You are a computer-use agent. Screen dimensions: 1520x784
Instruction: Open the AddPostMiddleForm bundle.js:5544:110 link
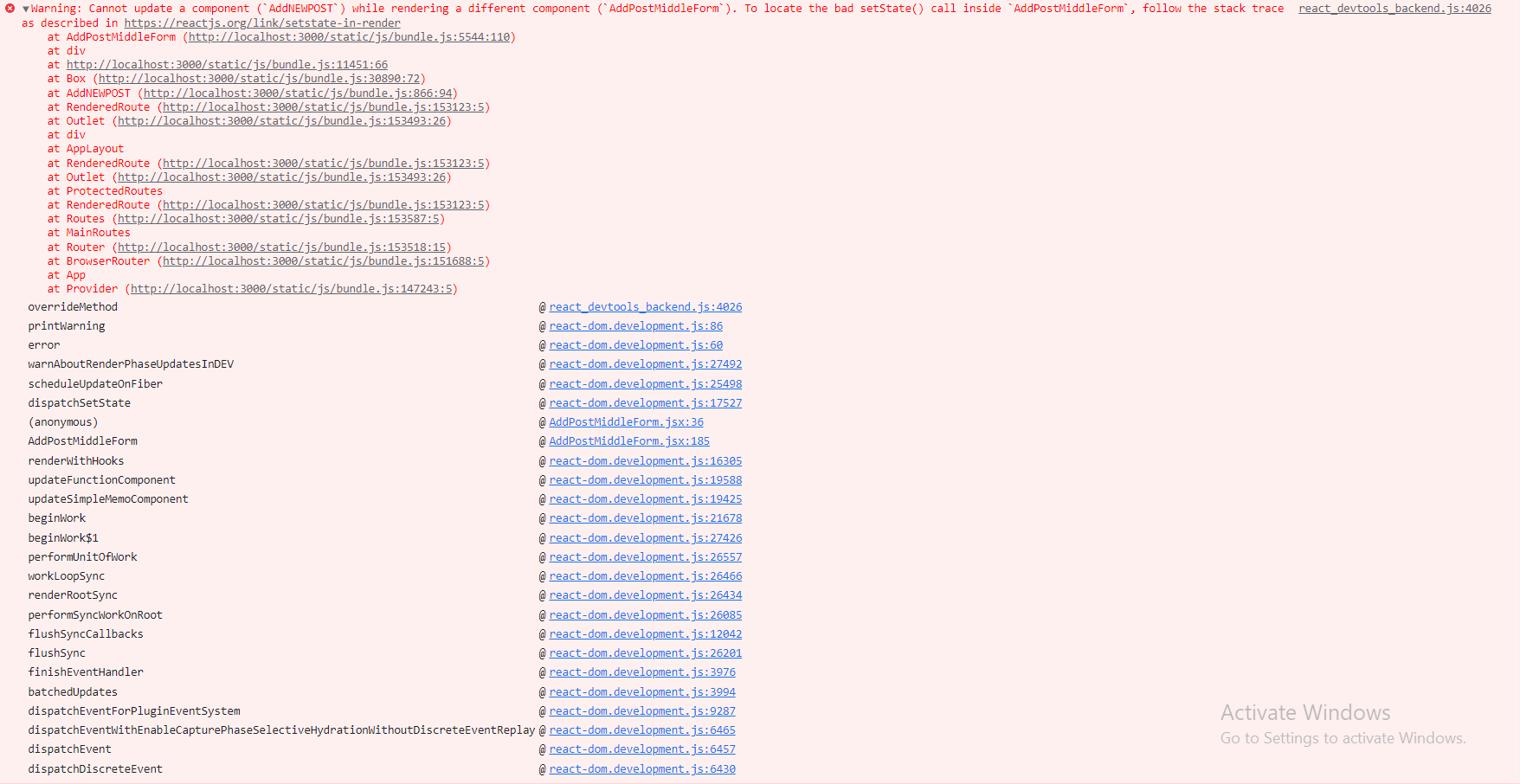(349, 37)
